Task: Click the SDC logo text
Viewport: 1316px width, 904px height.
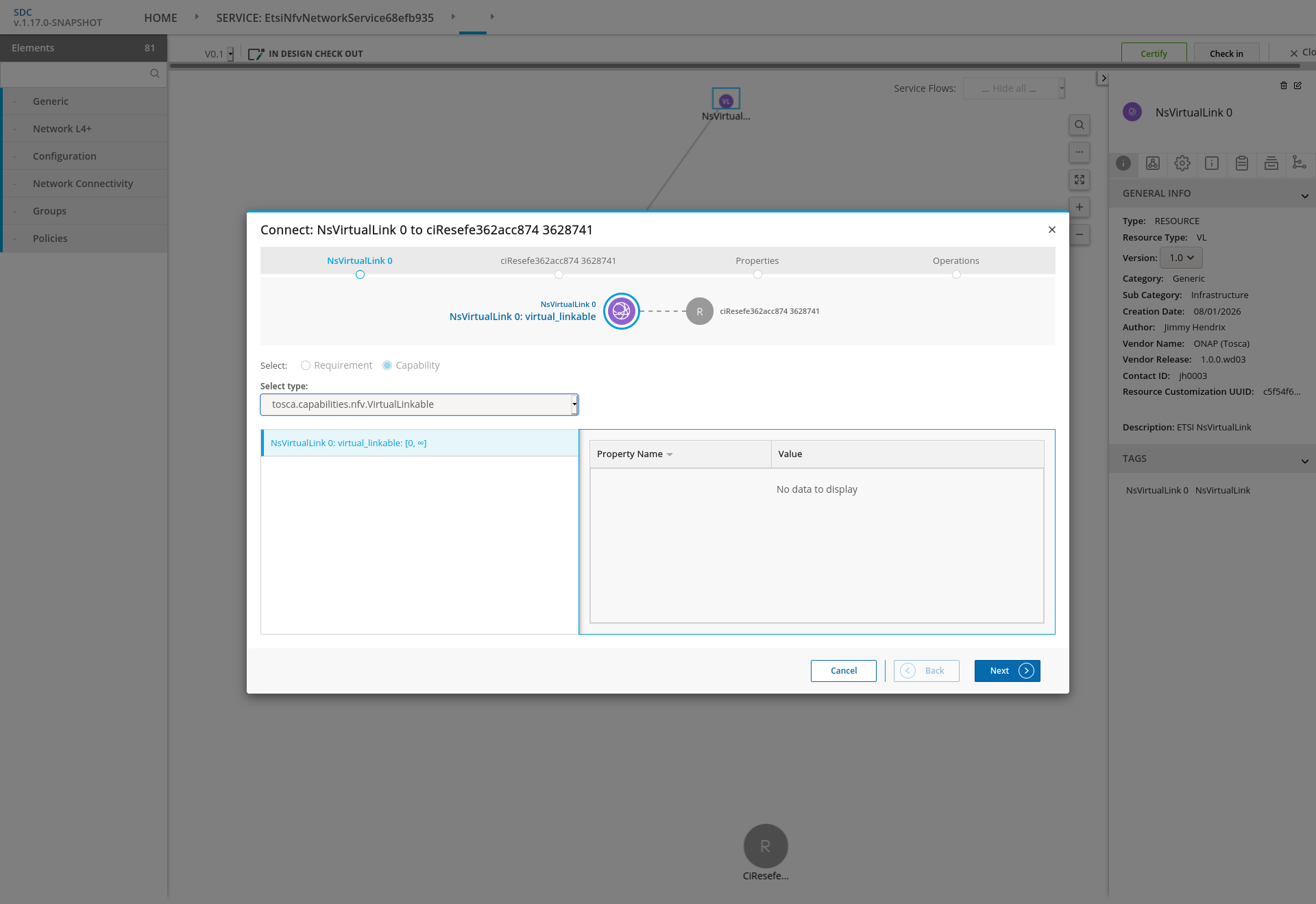Action: click(x=23, y=12)
